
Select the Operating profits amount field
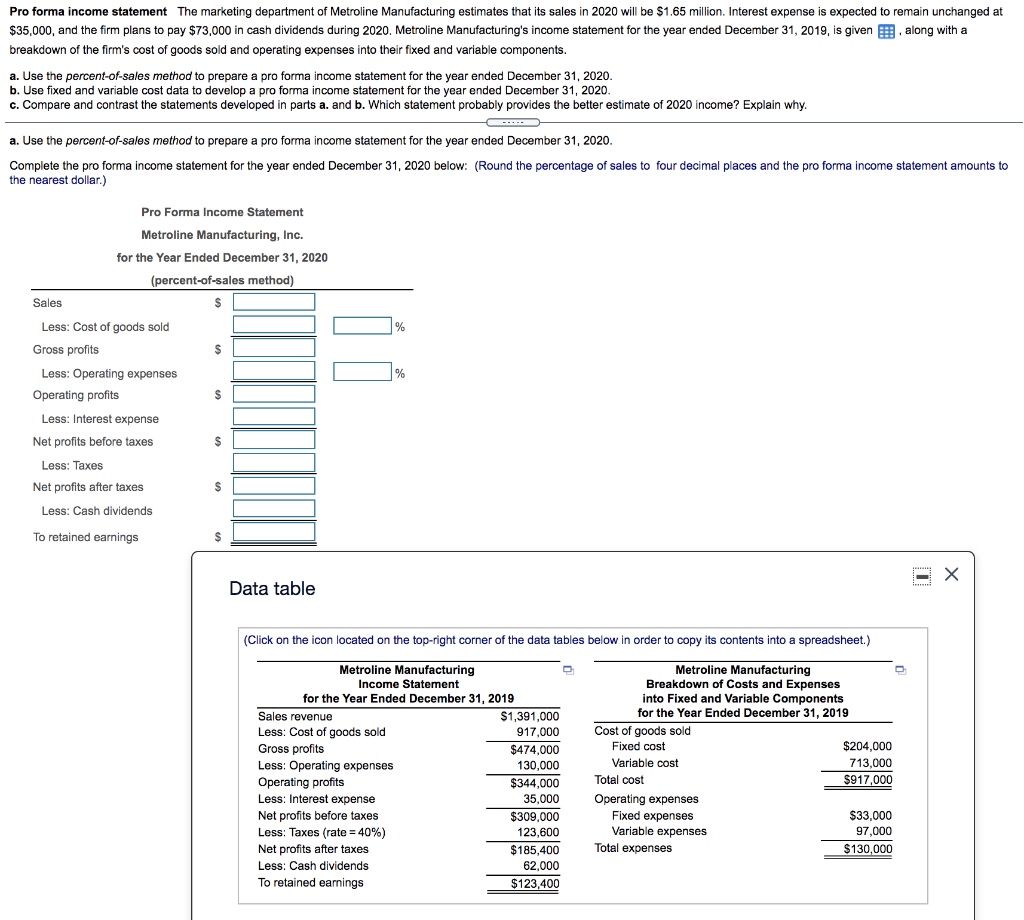(274, 394)
